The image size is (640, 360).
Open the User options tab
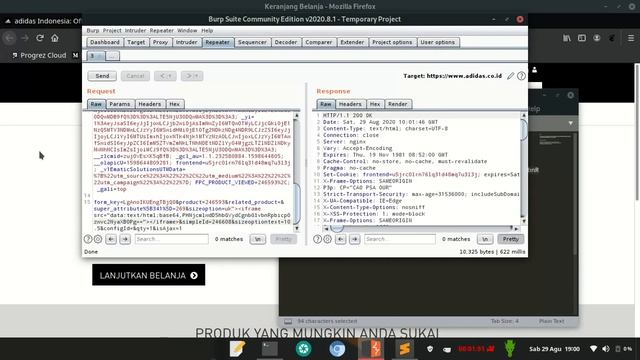click(438, 42)
